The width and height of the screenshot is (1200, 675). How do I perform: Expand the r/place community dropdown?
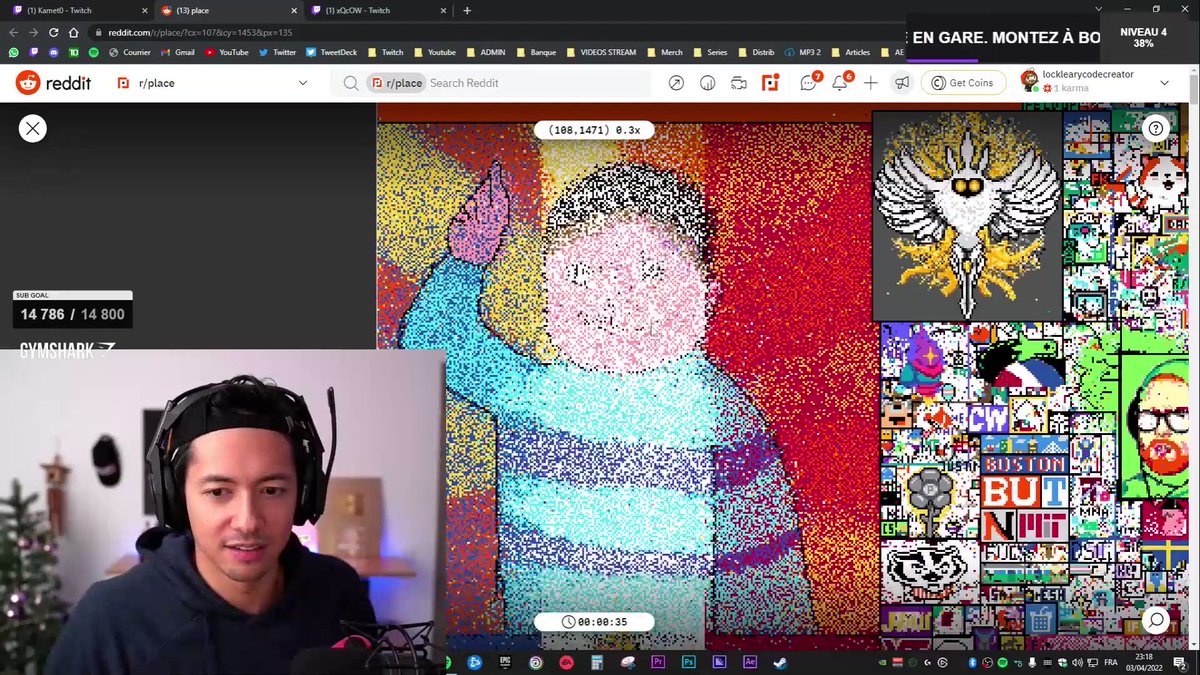click(x=303, y=83)
